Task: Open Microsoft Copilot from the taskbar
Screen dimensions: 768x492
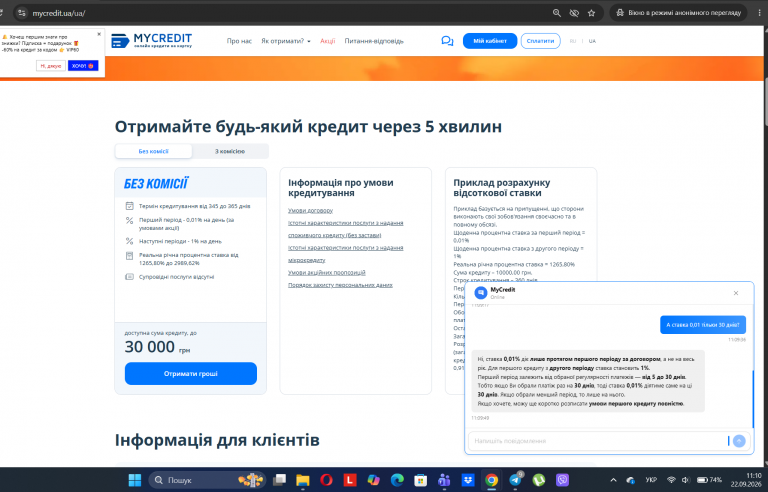Action: (x=373, y=480)
